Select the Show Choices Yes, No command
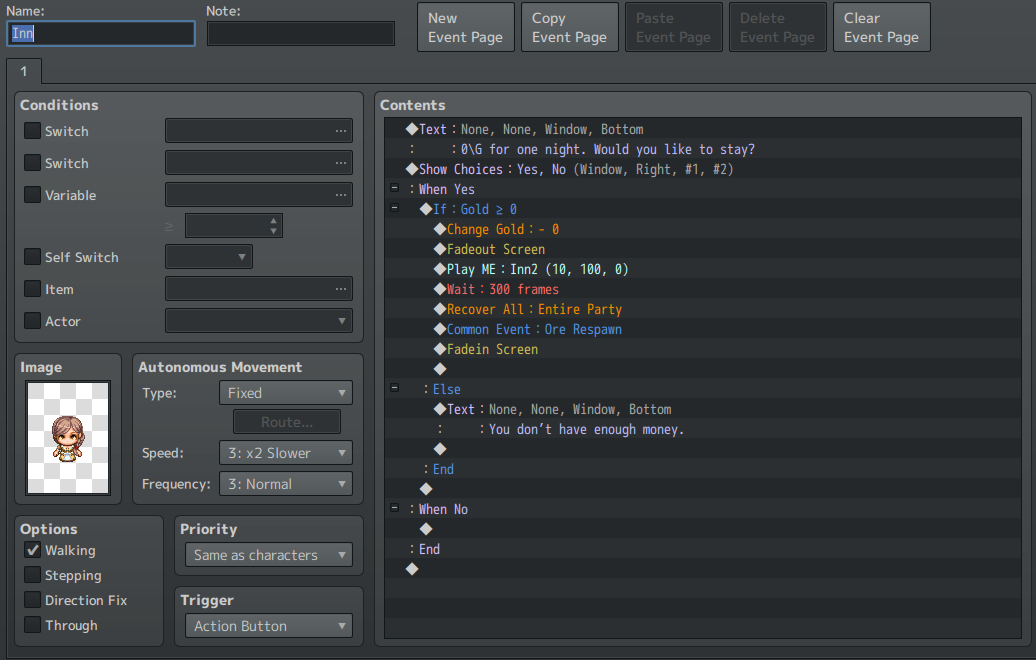Viewport: 1036px width, 660px height. (703, 168)
